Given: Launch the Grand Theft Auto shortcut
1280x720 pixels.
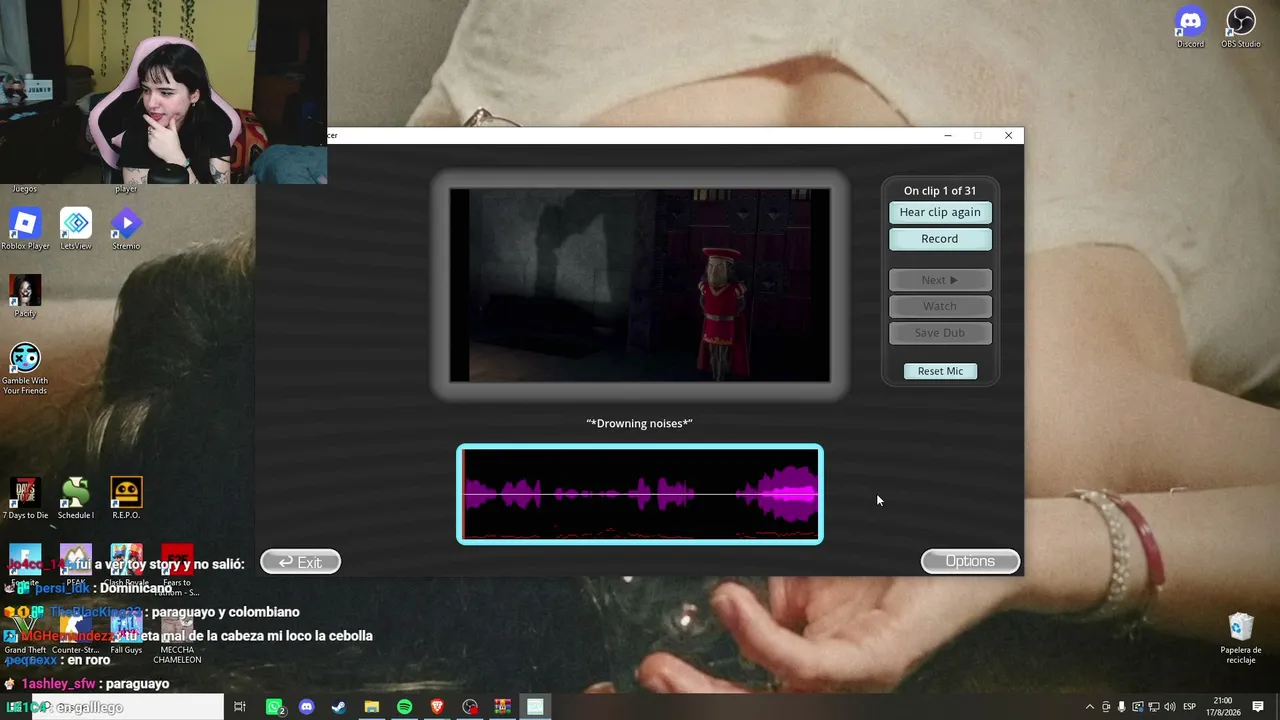Looking at the screenshot, I should tap(25, 634).
